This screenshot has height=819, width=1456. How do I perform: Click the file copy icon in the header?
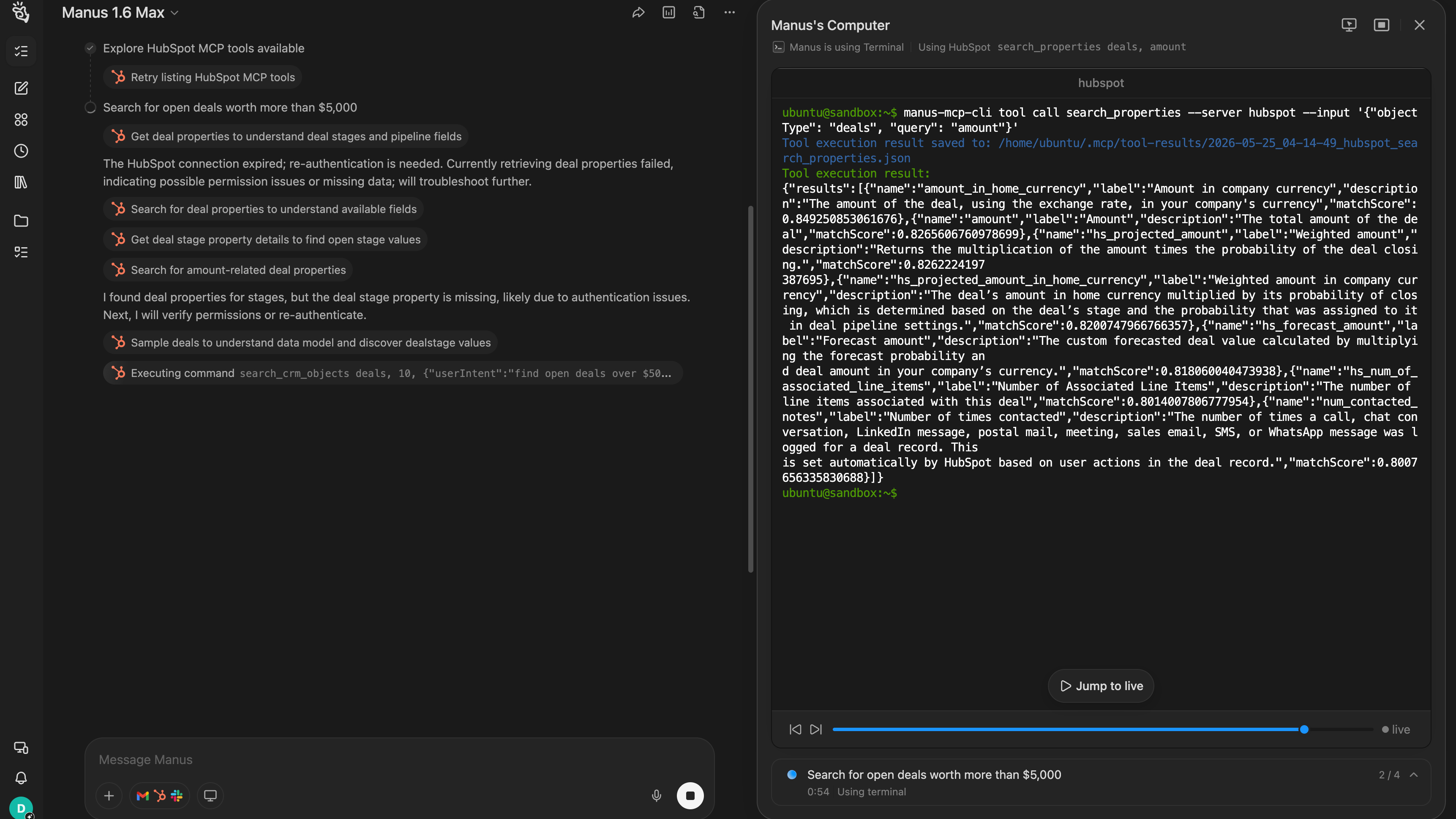699,12
